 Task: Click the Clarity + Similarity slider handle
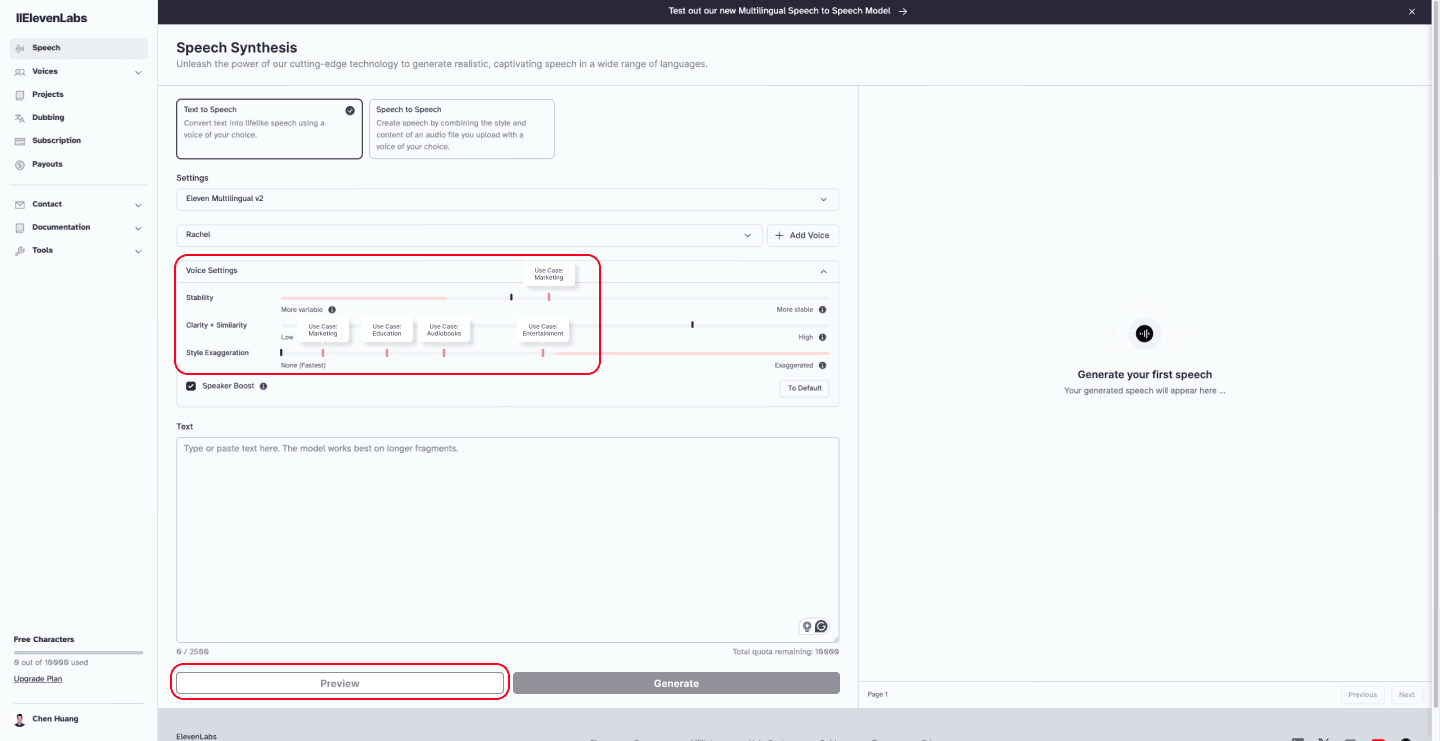click(692, 325)
